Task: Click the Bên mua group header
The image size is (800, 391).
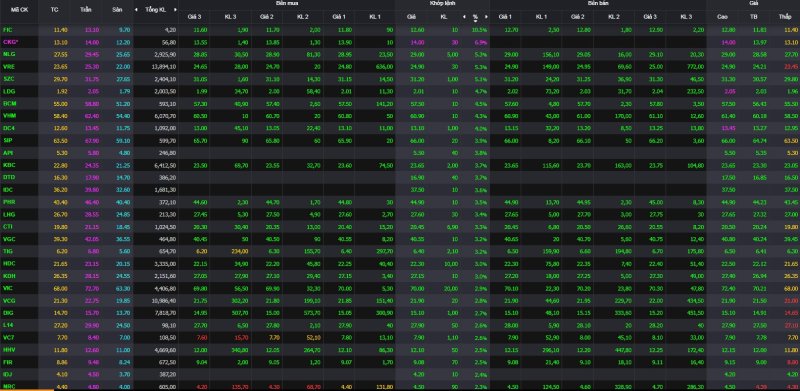Action: pyautogui.click(x=286, y=3)
